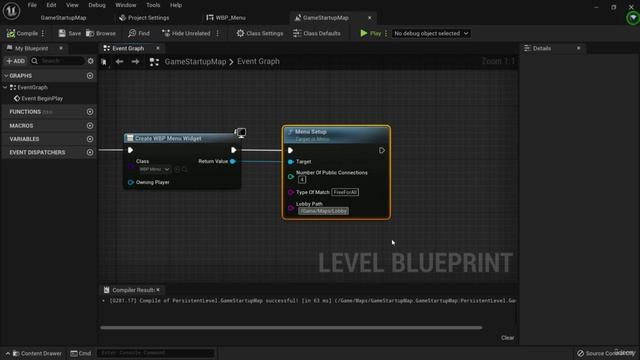
Task: Open My Blueprint view options gear
Action: 91,61
